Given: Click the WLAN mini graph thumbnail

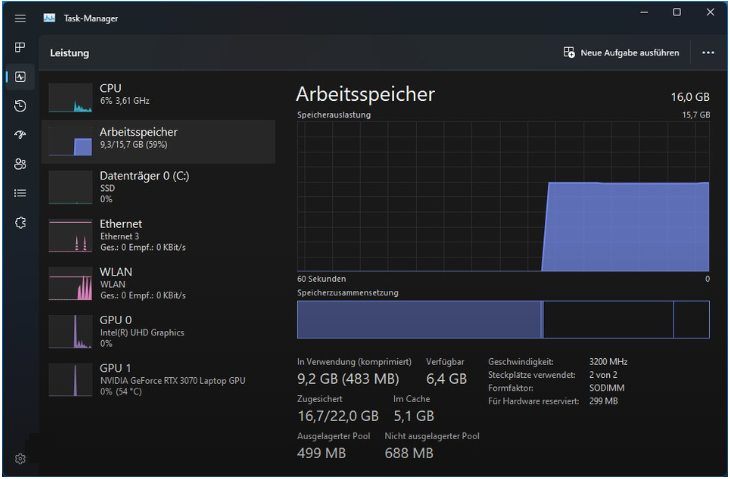Looking at the screenshot, I should 70,283.
